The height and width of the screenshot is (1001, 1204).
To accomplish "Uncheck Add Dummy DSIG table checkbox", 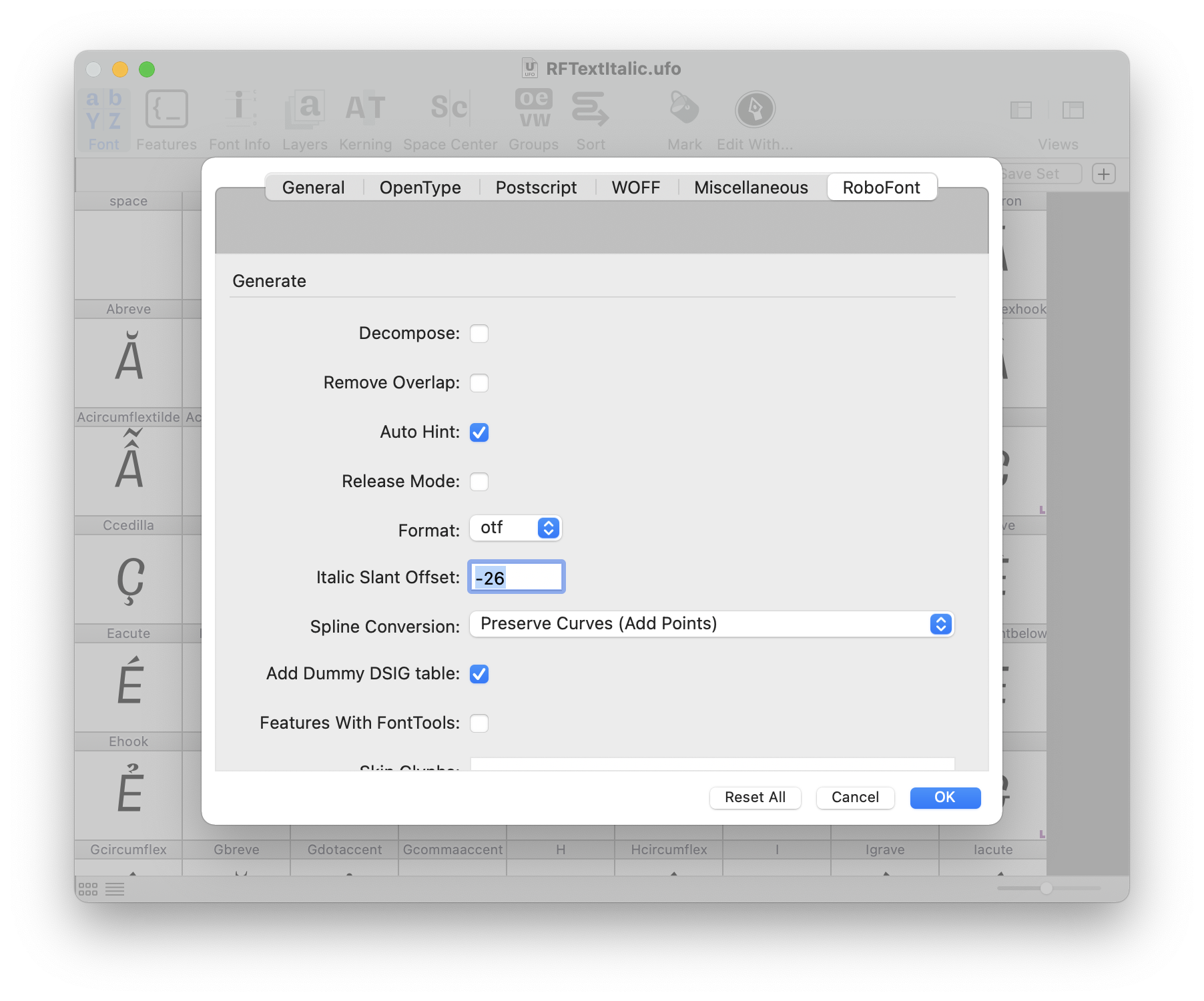I will [x=479, y=674].
